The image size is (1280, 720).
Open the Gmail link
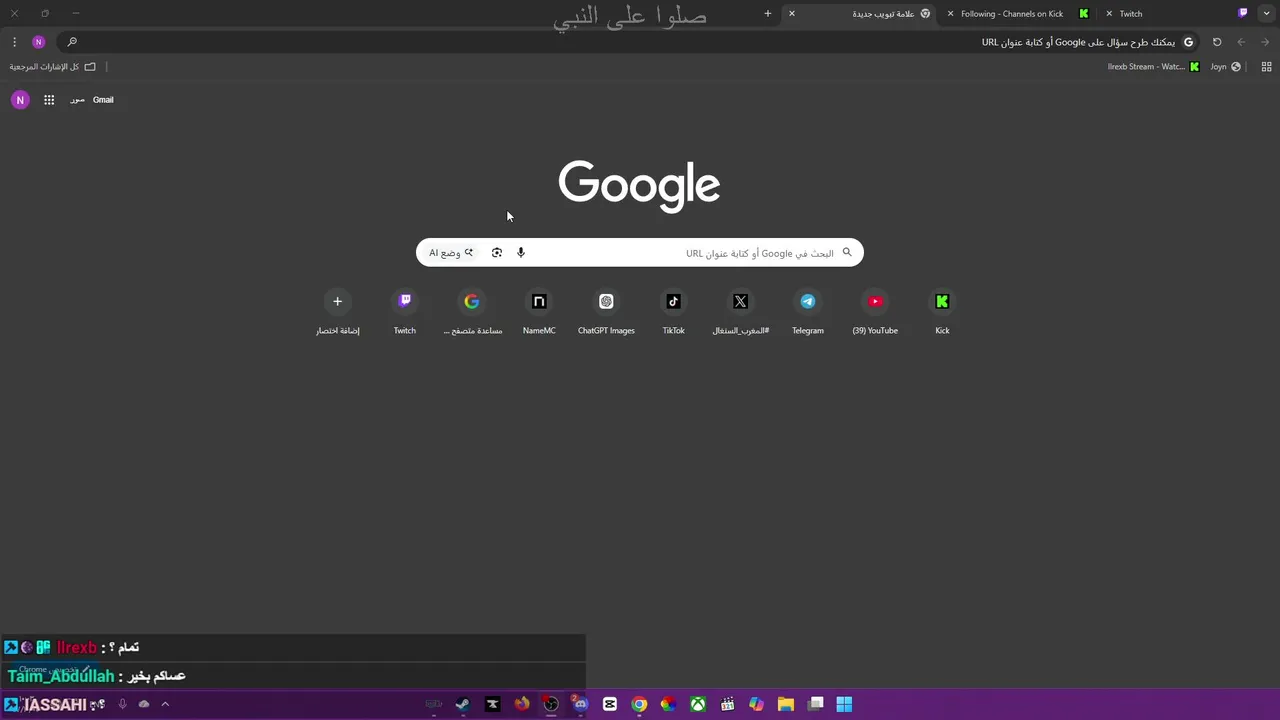103,100
